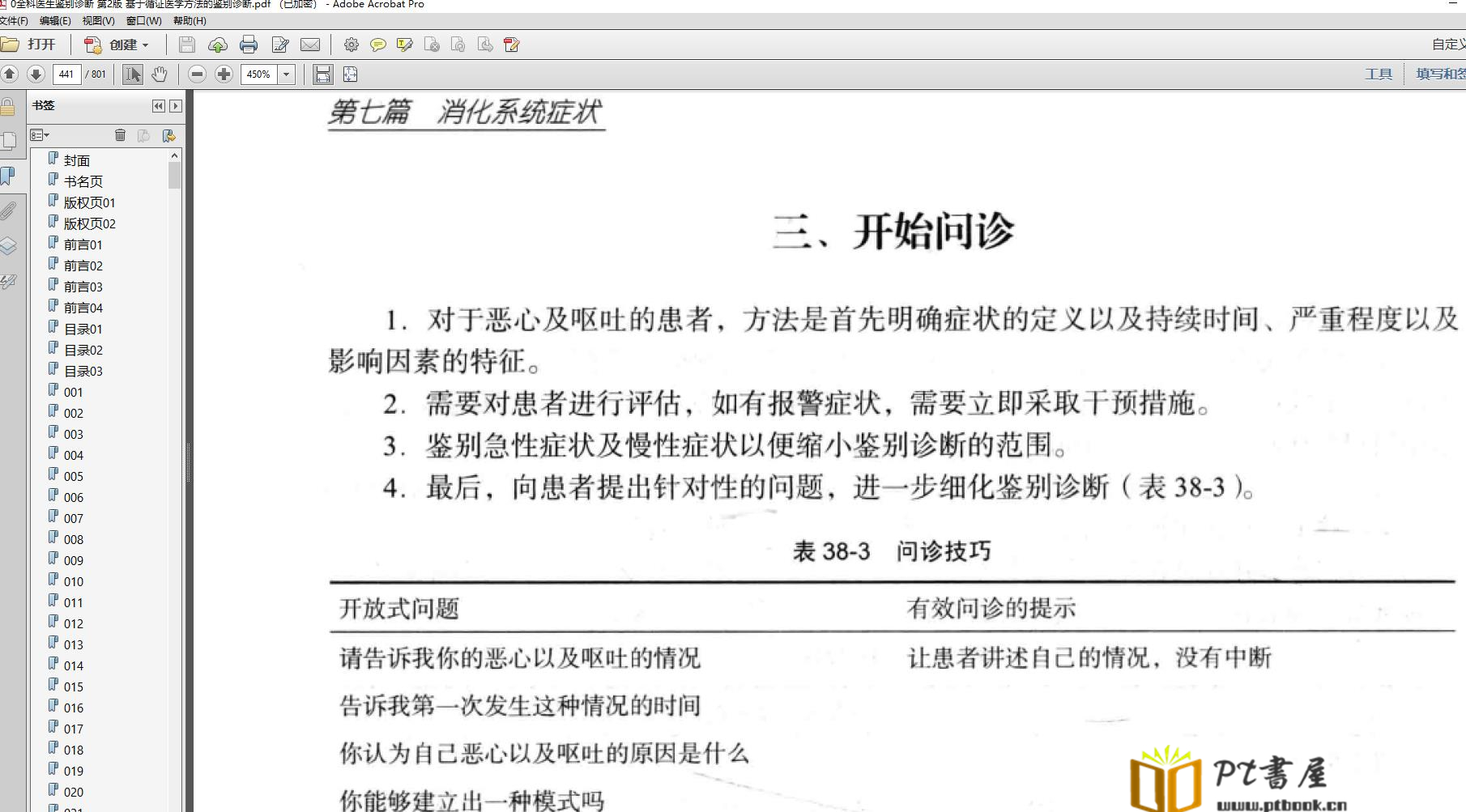Open the 创建 (Create) dropdown

117,45
